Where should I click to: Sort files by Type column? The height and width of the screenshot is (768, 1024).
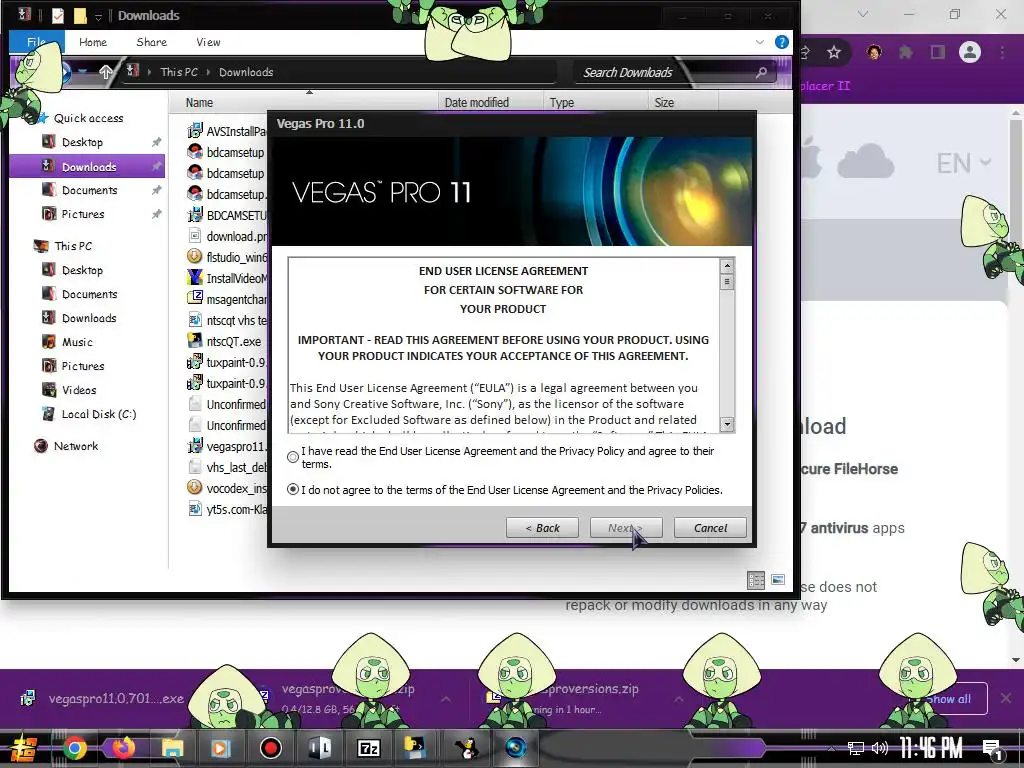coord(562,103)
